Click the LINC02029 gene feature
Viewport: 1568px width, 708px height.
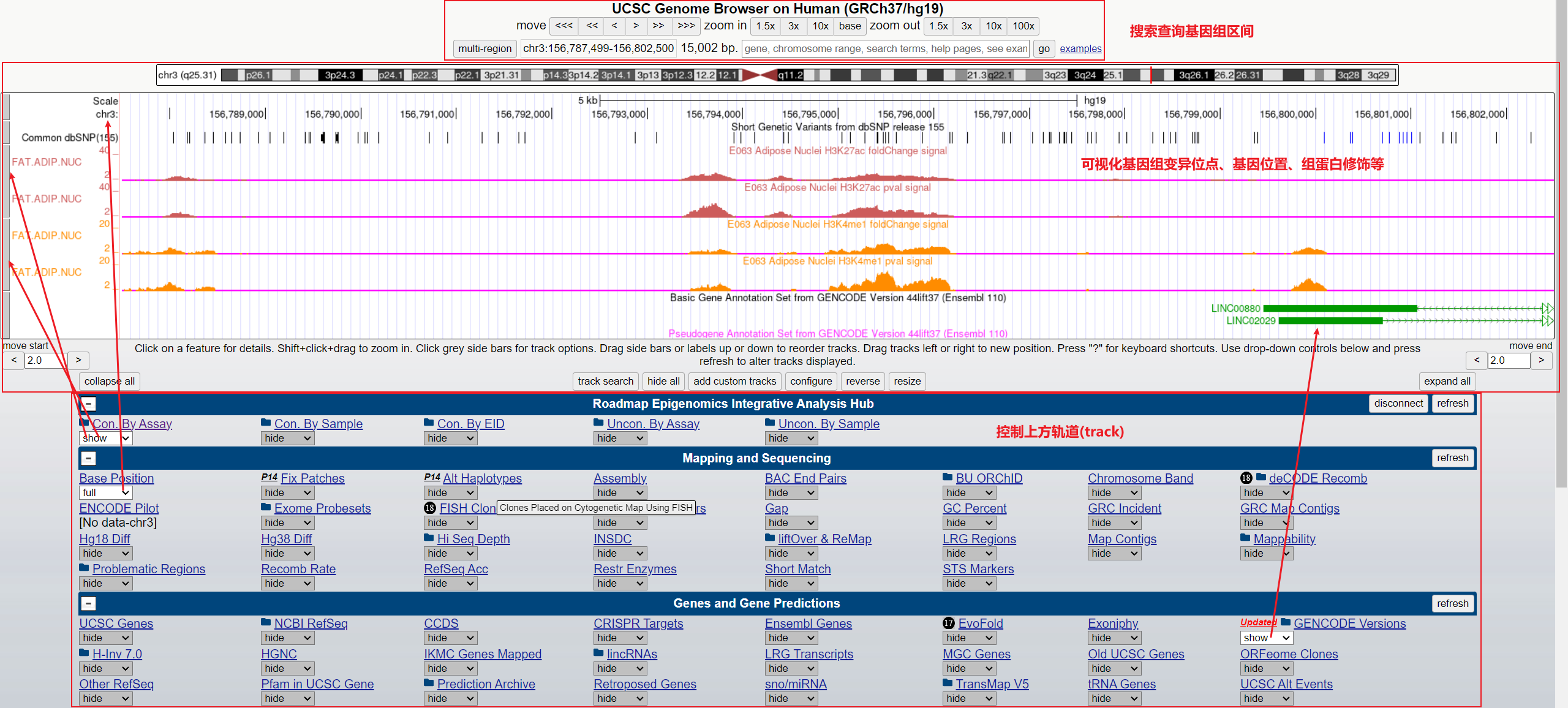(1330, 321)
